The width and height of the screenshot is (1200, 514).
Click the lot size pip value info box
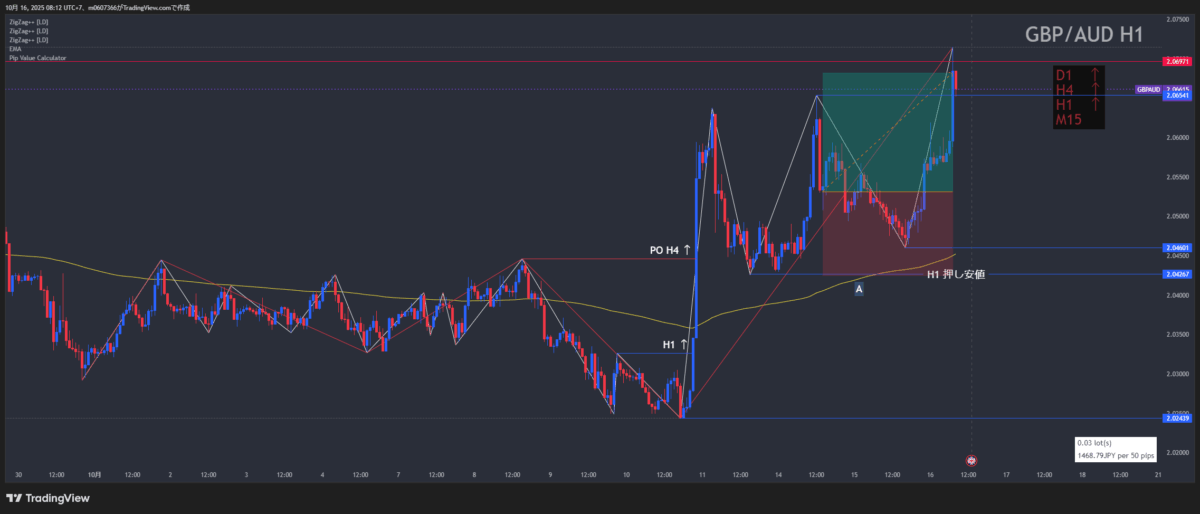coord(1115,449)
